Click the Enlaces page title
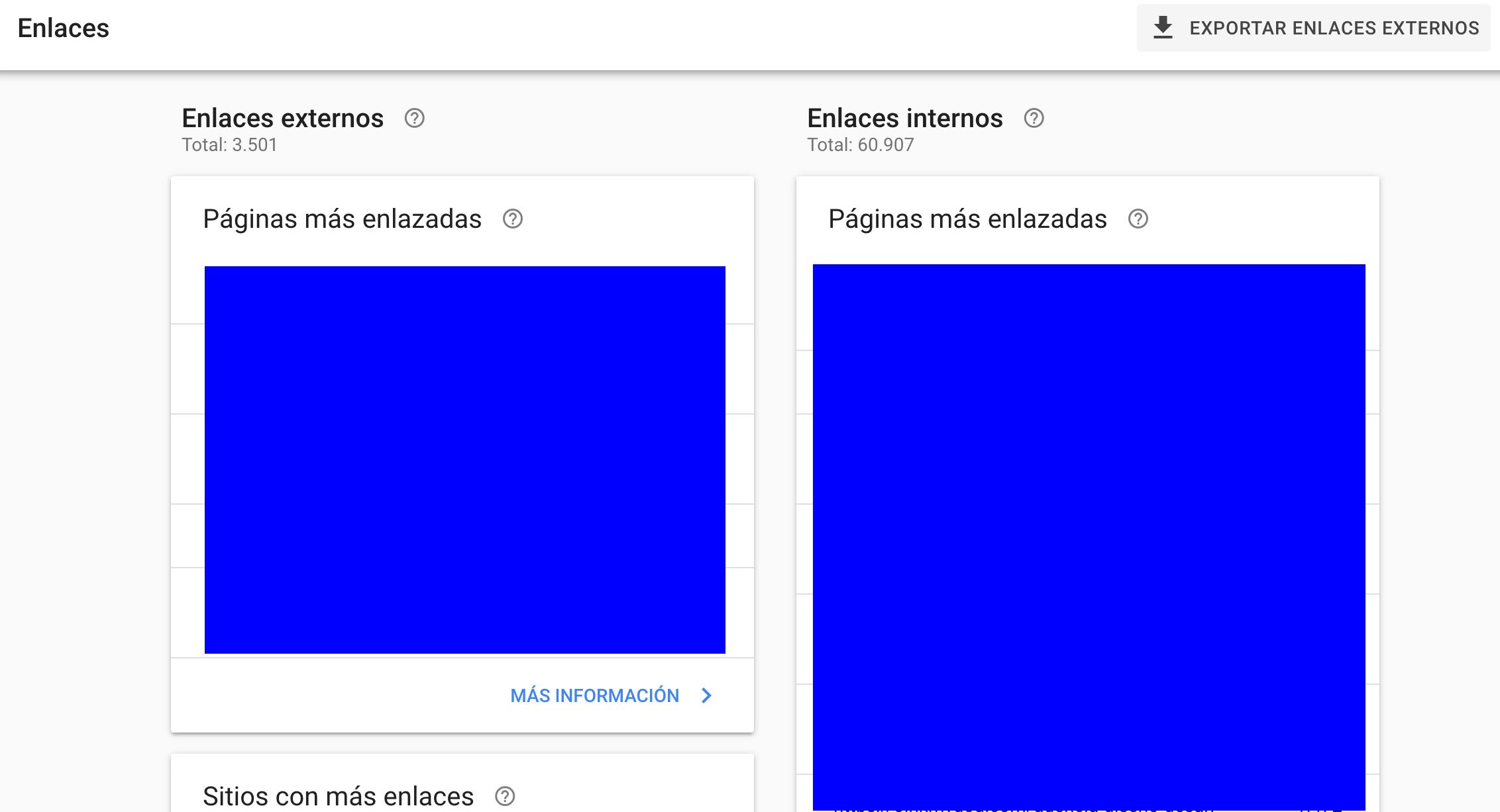 [64, 27]
